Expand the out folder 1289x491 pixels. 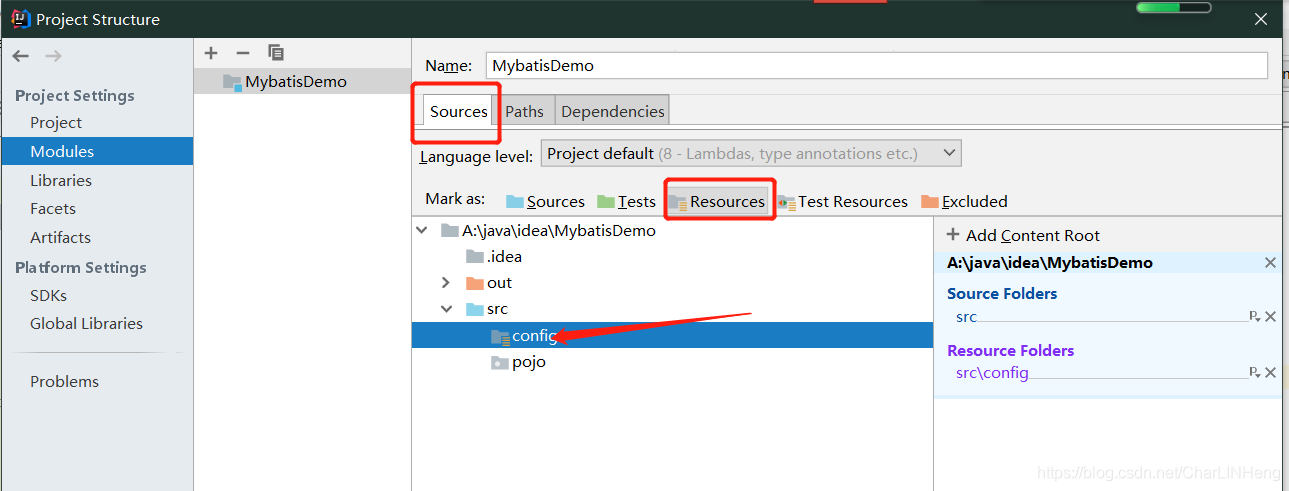click(x=446, y=283)
